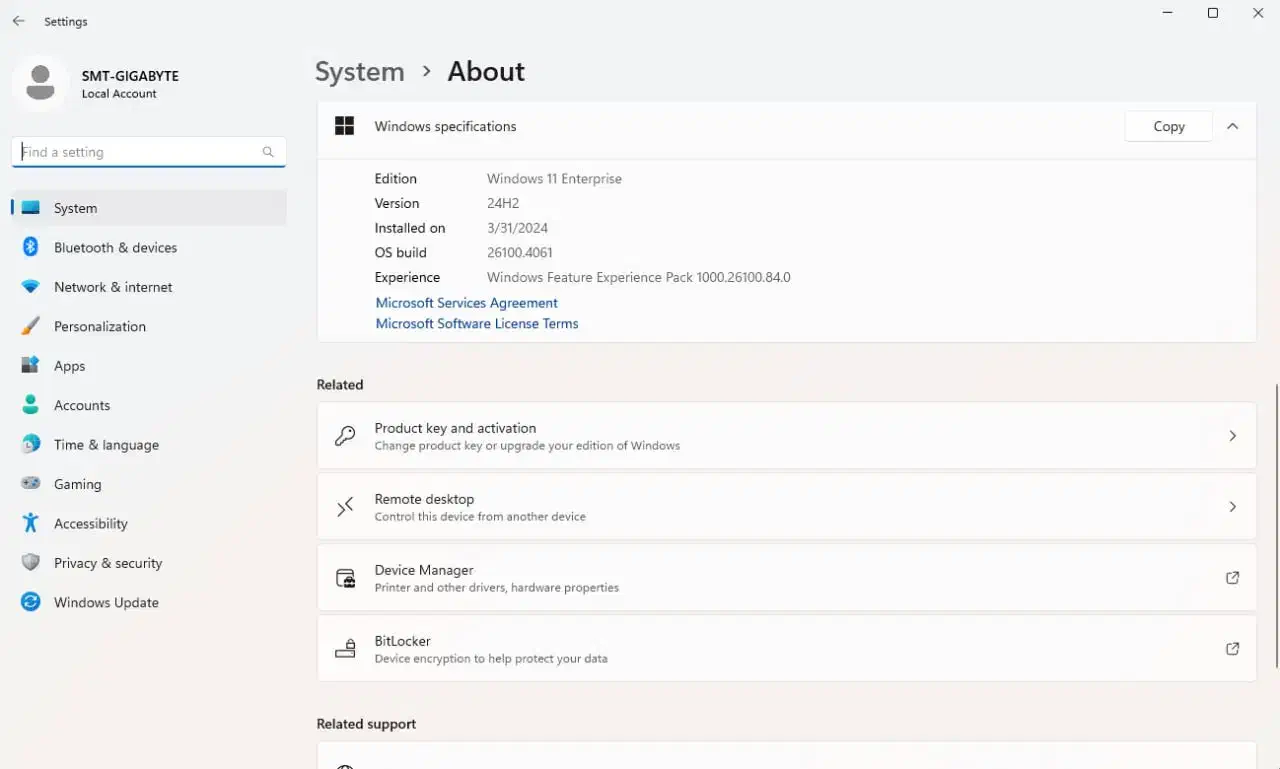Click the Find a setting search box

[x=140, y=152]
